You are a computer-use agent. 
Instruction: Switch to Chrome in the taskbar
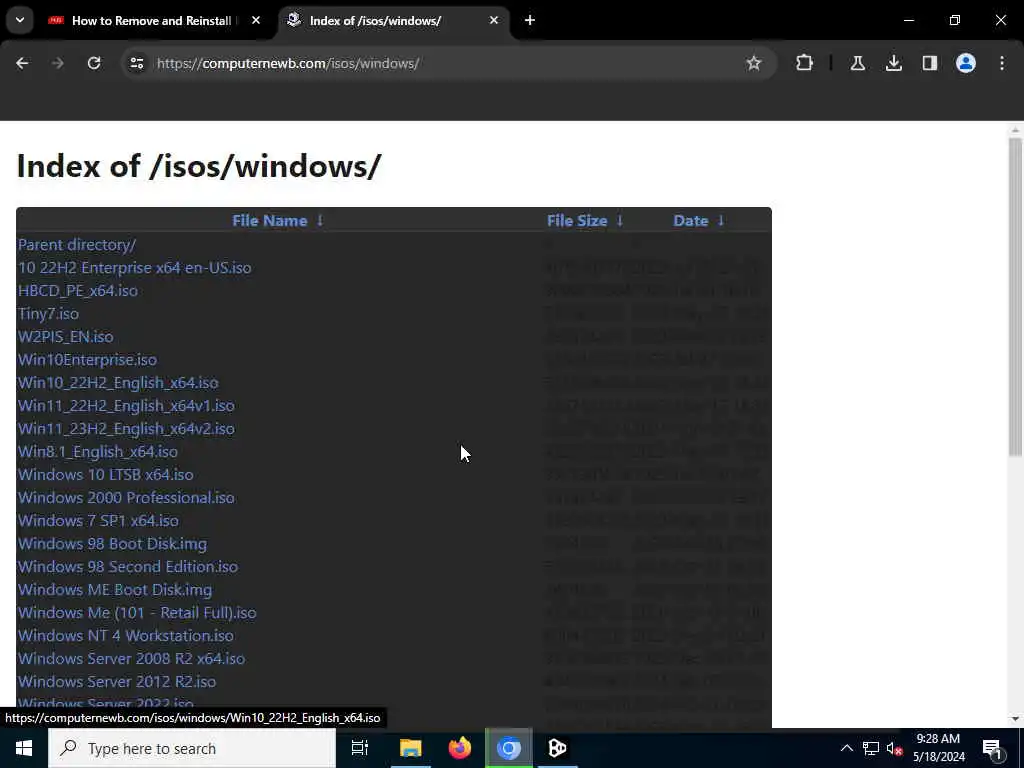(x=509, y=748)
